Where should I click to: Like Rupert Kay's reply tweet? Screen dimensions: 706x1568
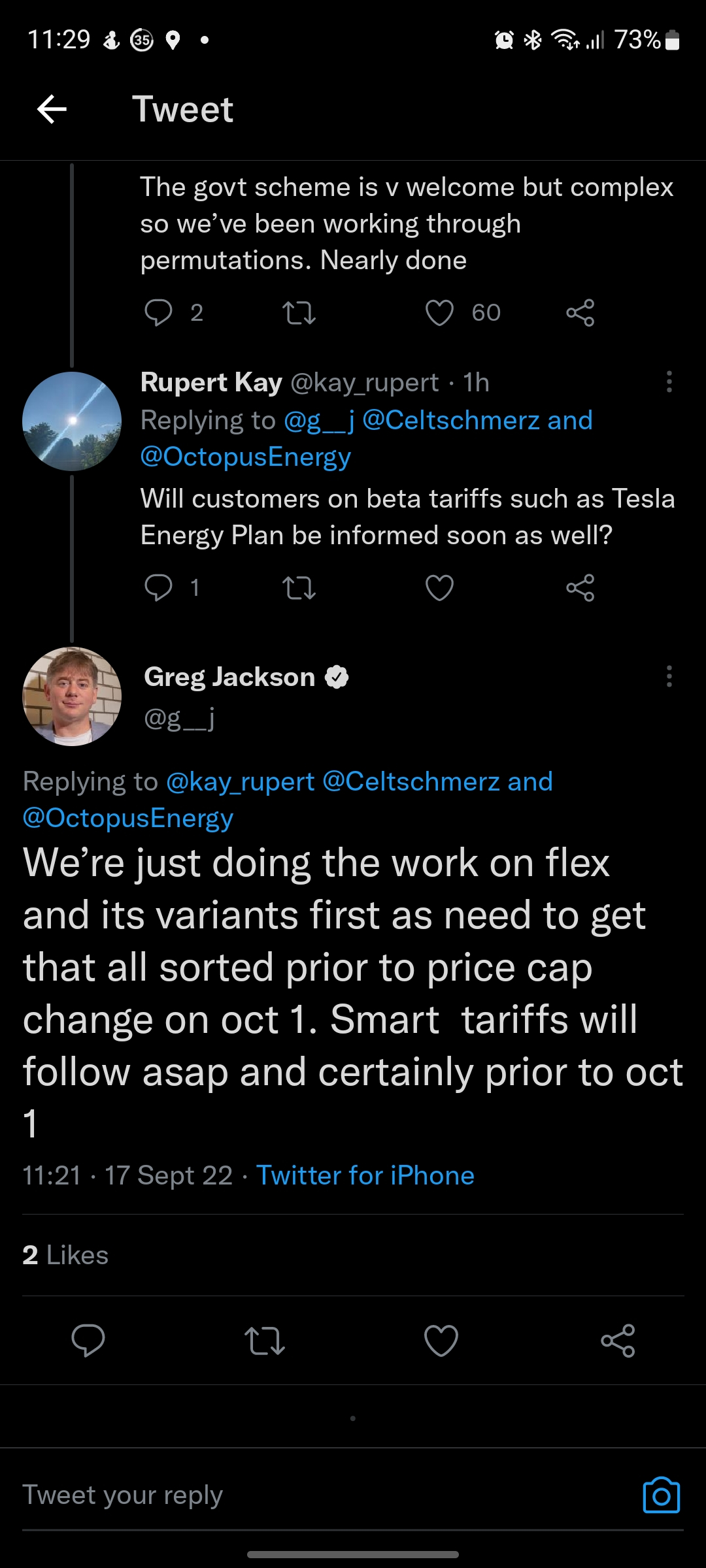439,588
